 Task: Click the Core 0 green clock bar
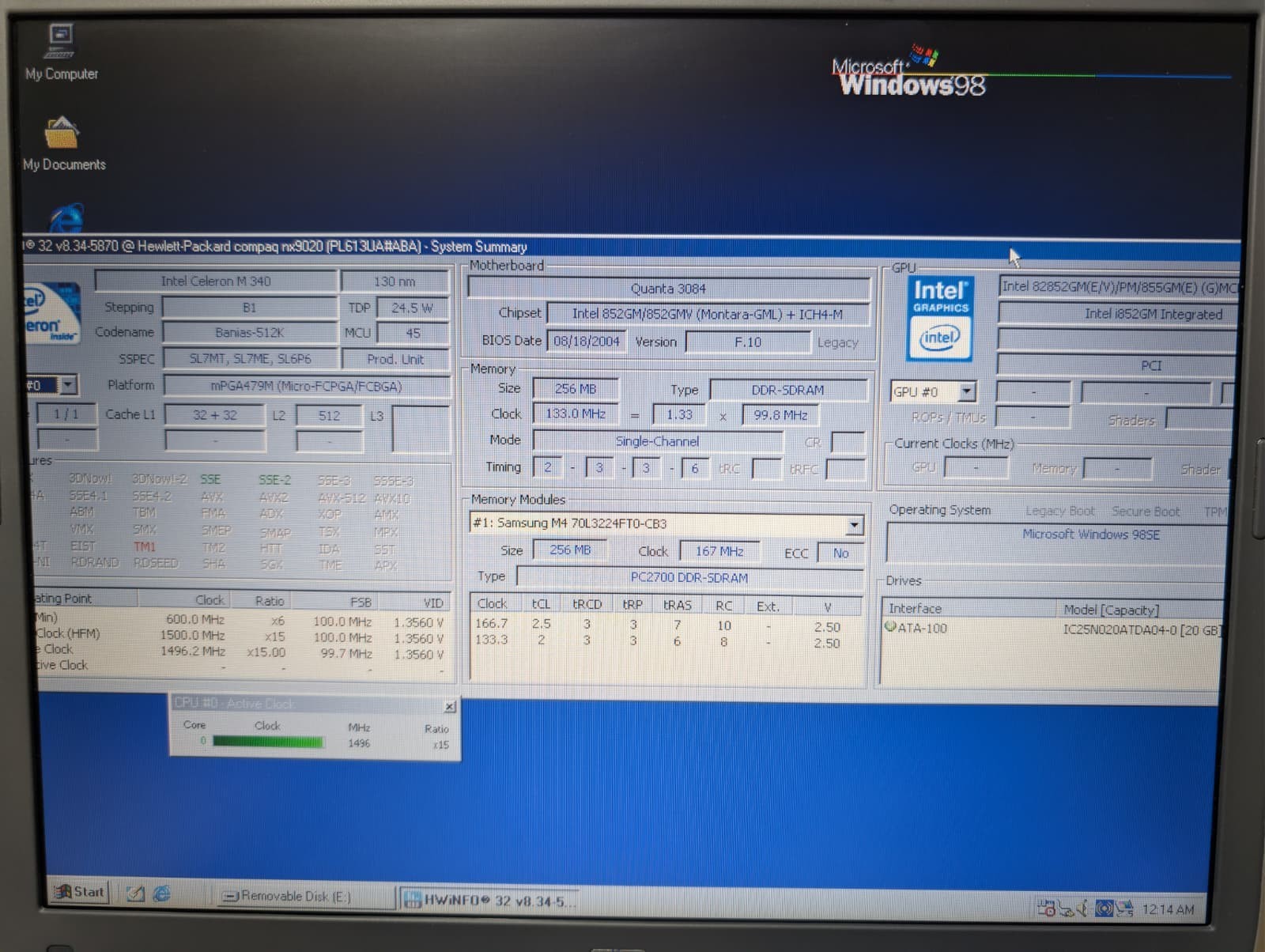(x=269, y=742)
